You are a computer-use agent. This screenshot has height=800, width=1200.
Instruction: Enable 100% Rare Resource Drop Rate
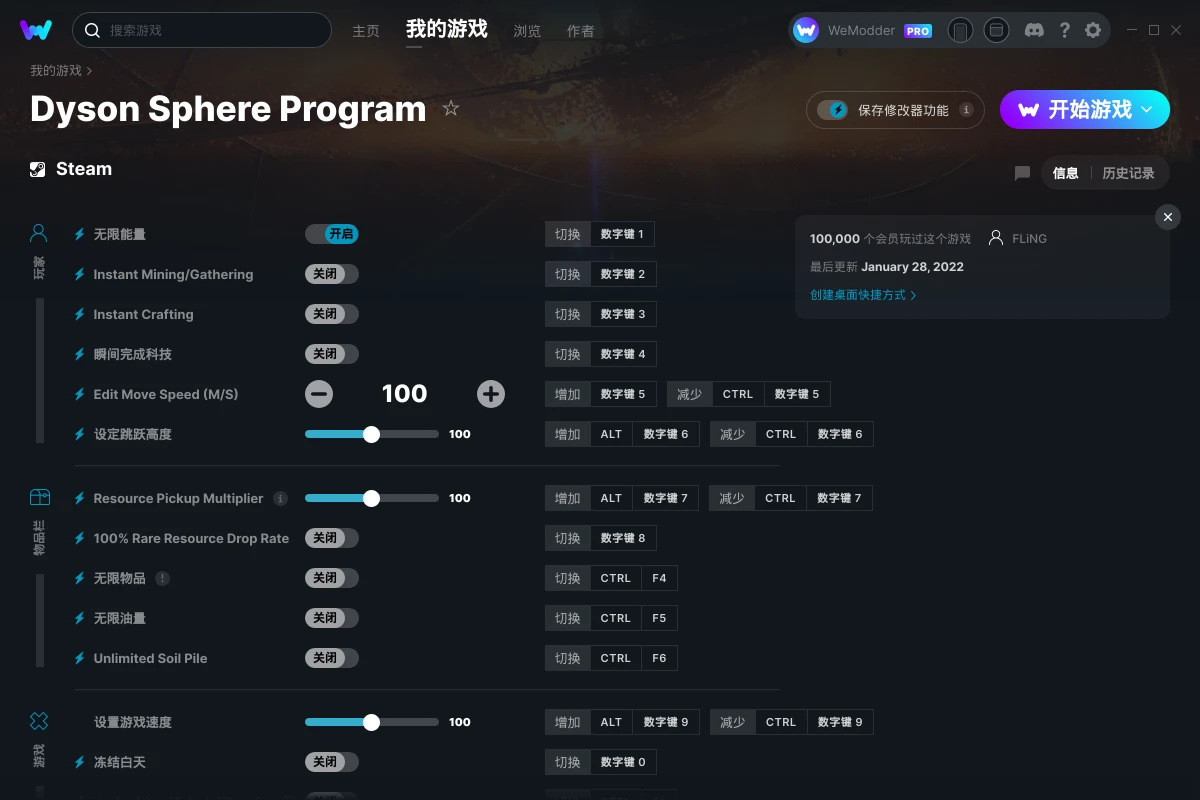(x=332, y=538)
